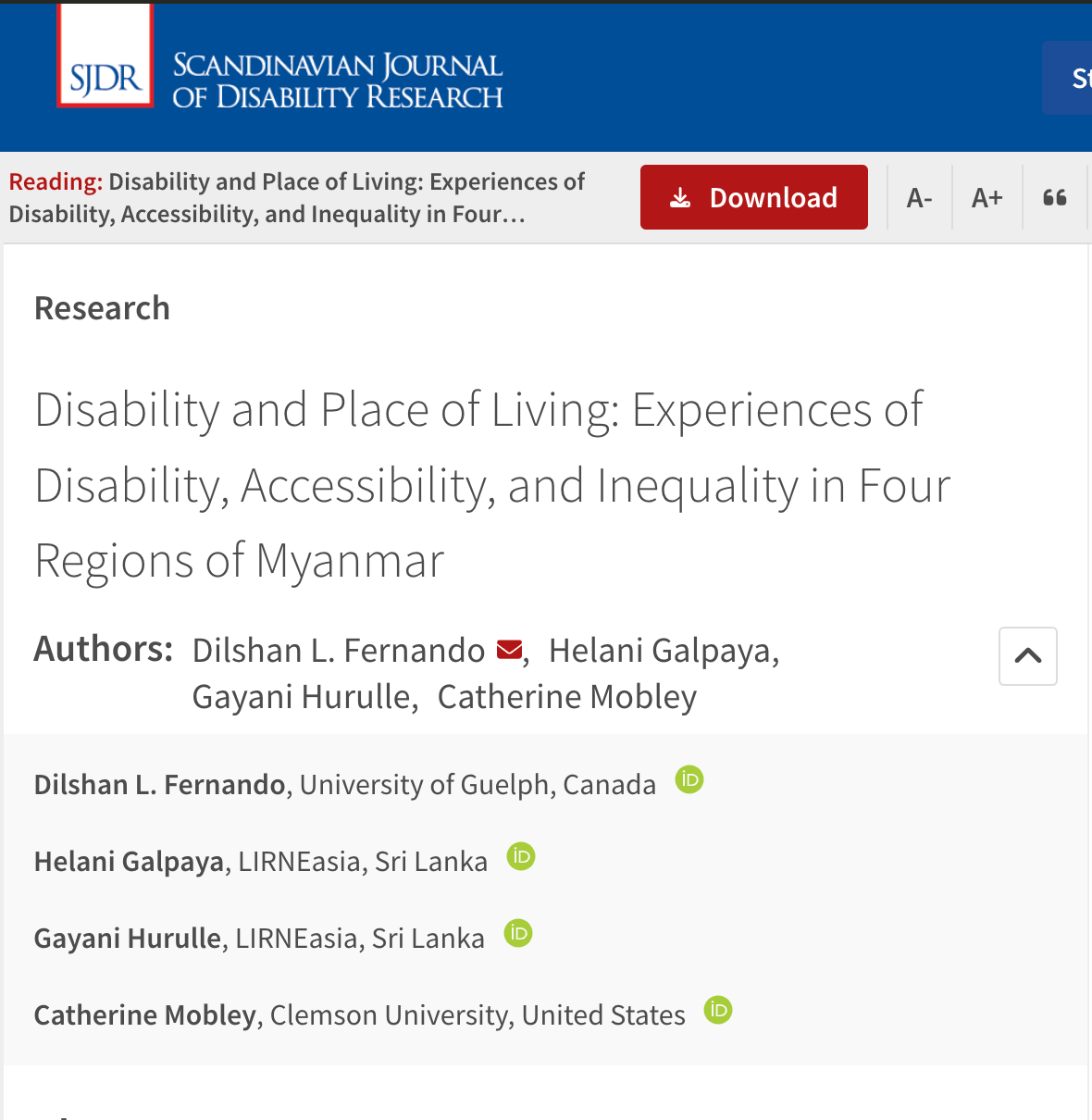The height and width of the screenshot is (1120, 1092).
Task: Open Helani Galpaya's ORCID profile icon
Action: (520, 857)
